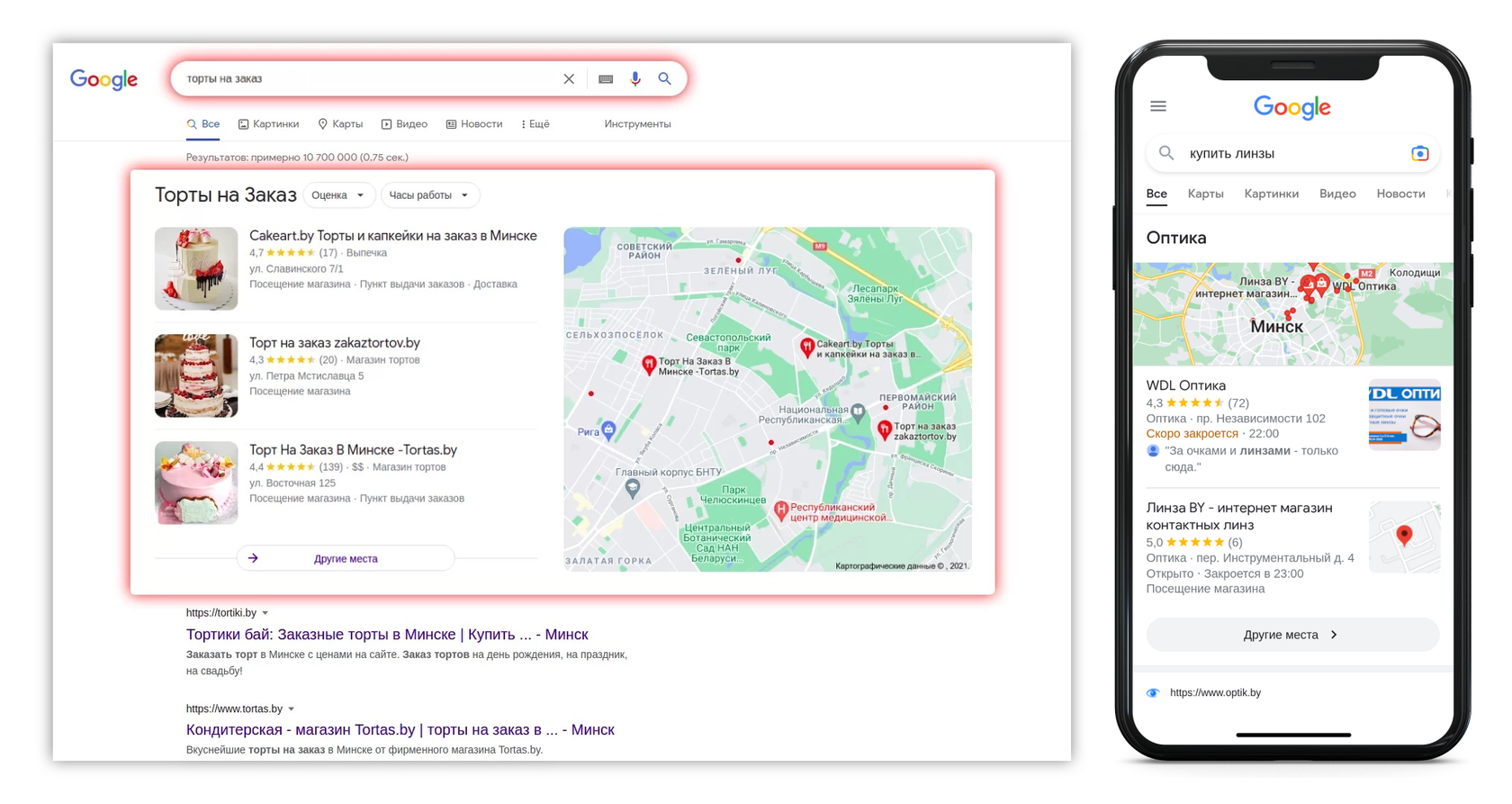Screen dimensions: 1512x804
Task: Click the Google logo on desktop page
Action: pos(103,79)
